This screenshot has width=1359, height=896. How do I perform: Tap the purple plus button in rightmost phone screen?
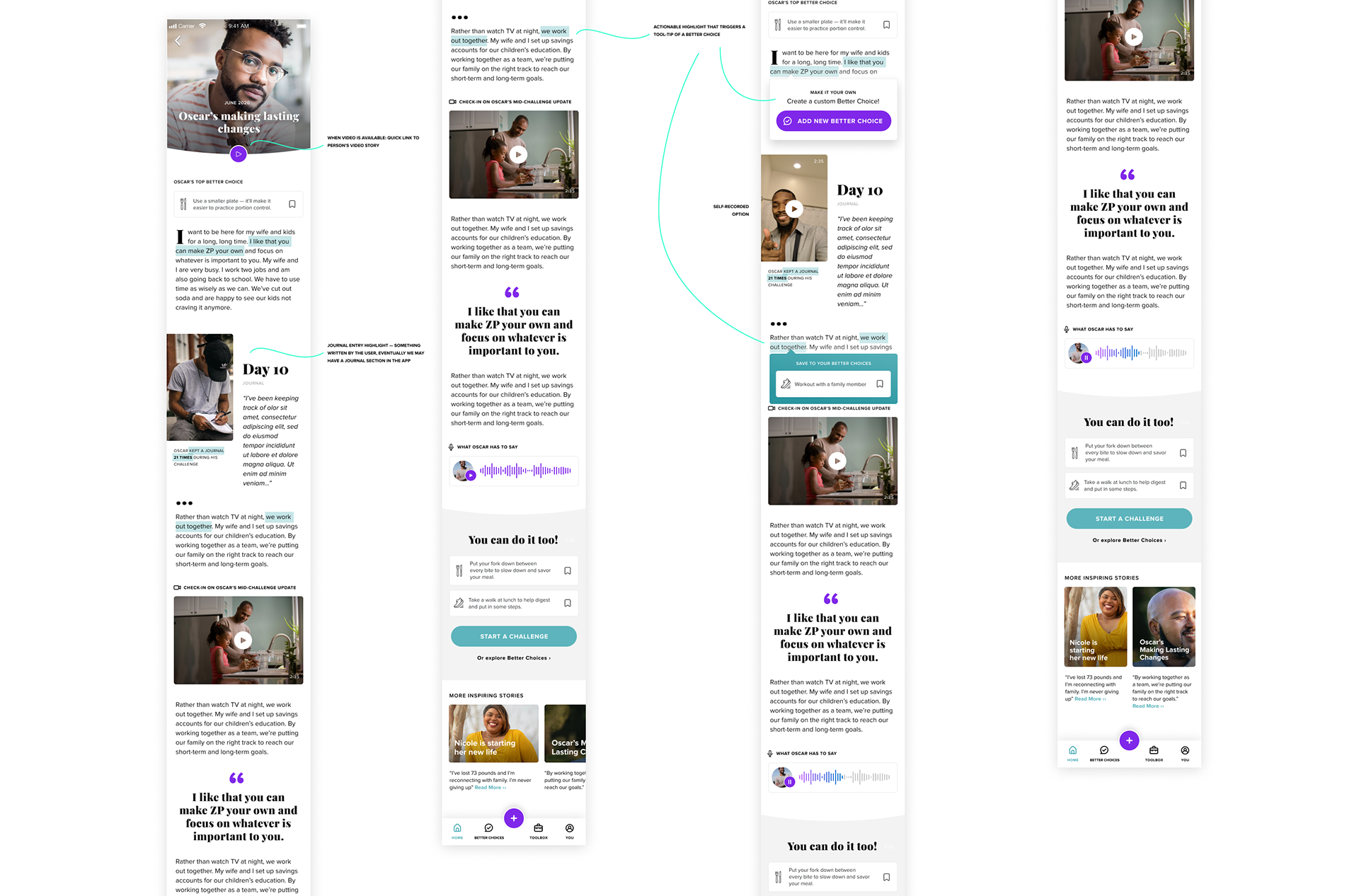1129,740
